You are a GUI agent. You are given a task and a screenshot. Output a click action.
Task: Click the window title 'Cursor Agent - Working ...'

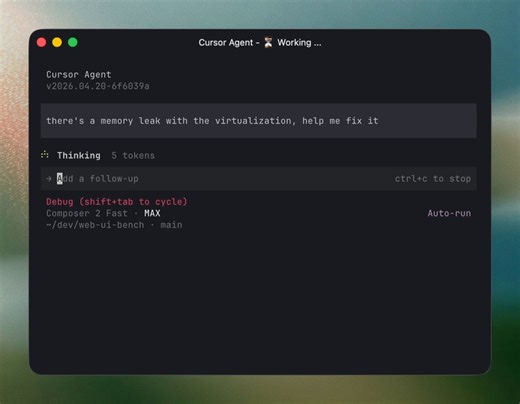pyautogui.click(x=260, y=43)
